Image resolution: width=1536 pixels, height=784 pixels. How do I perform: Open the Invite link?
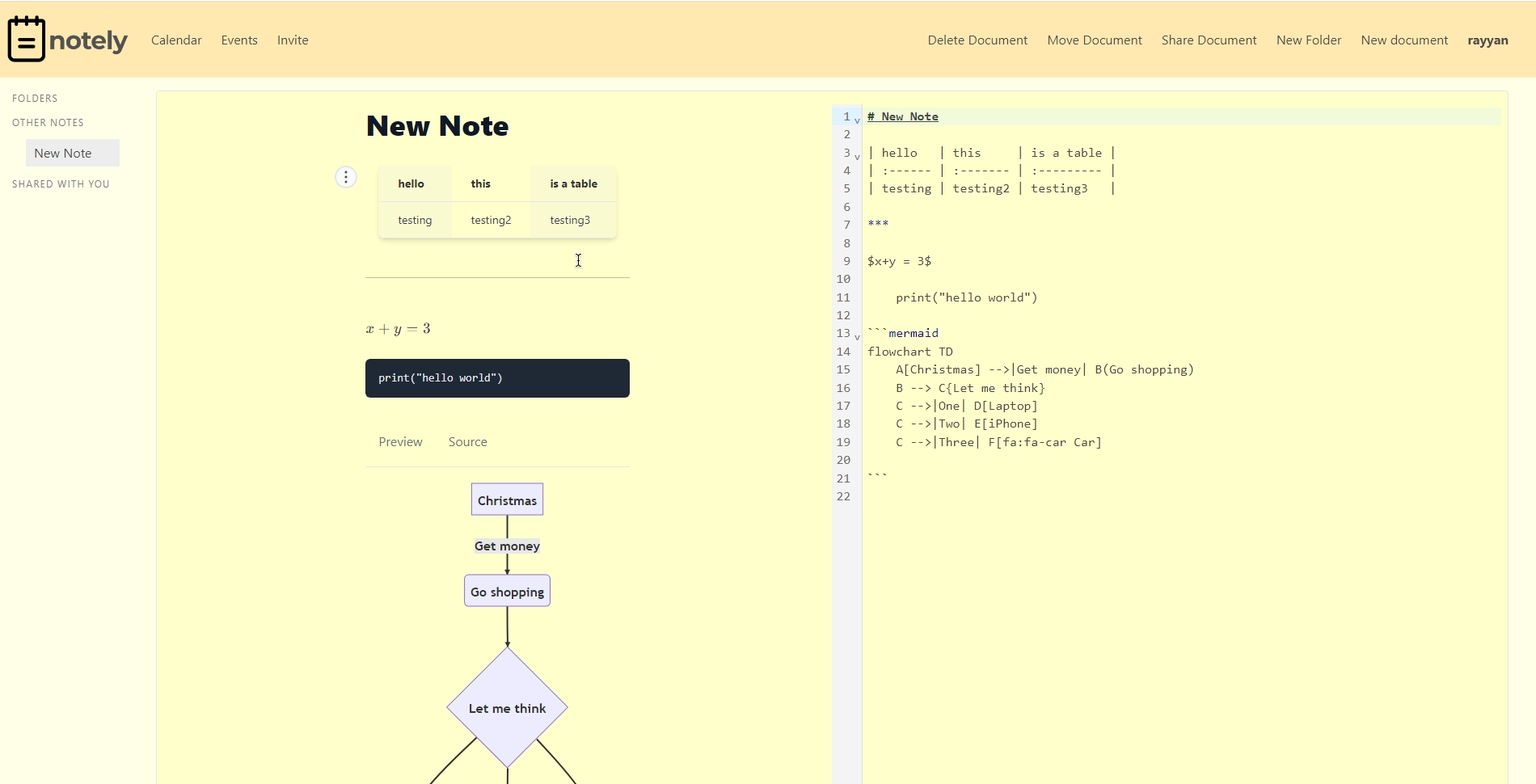point(293,40)
